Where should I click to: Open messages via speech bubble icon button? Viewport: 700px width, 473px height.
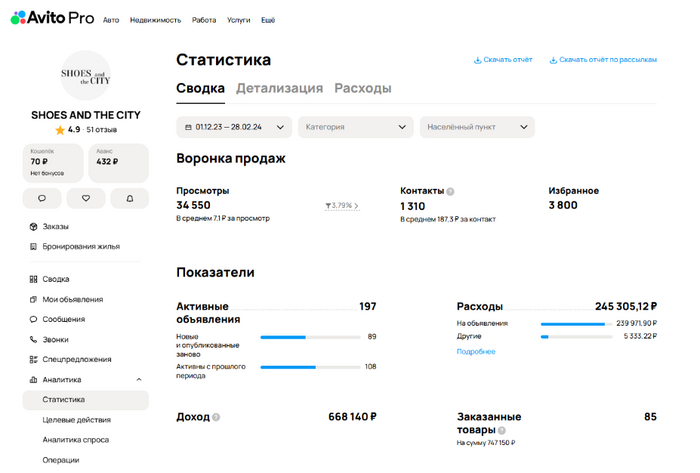click(42, 198)
